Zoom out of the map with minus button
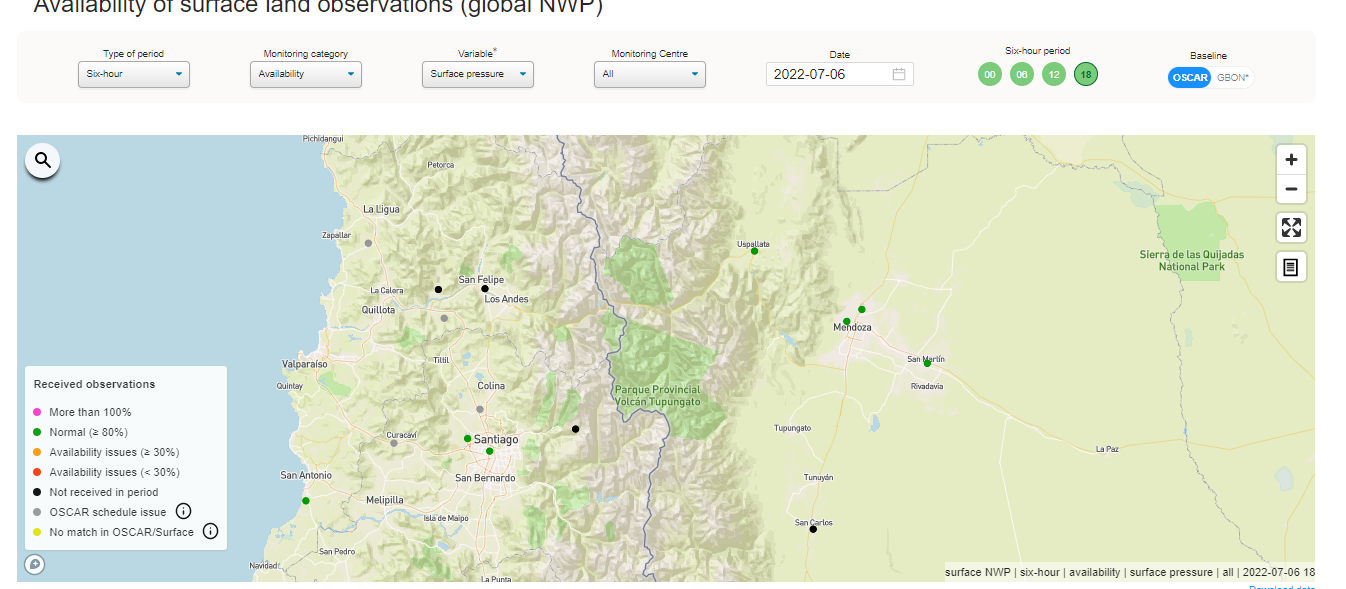The image size is (1346, 589). click(1291, 189)
